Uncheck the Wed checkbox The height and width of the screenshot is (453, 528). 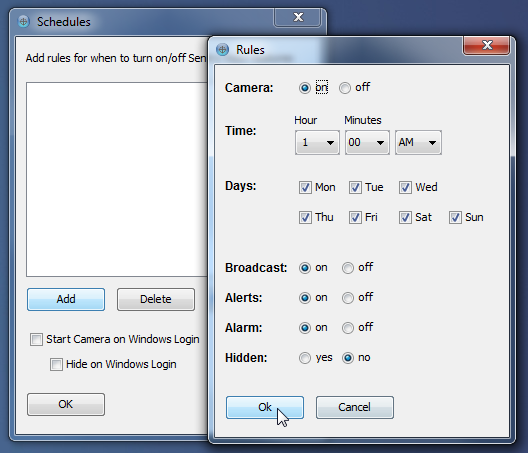pyautogui.click(x=405, y=188)
